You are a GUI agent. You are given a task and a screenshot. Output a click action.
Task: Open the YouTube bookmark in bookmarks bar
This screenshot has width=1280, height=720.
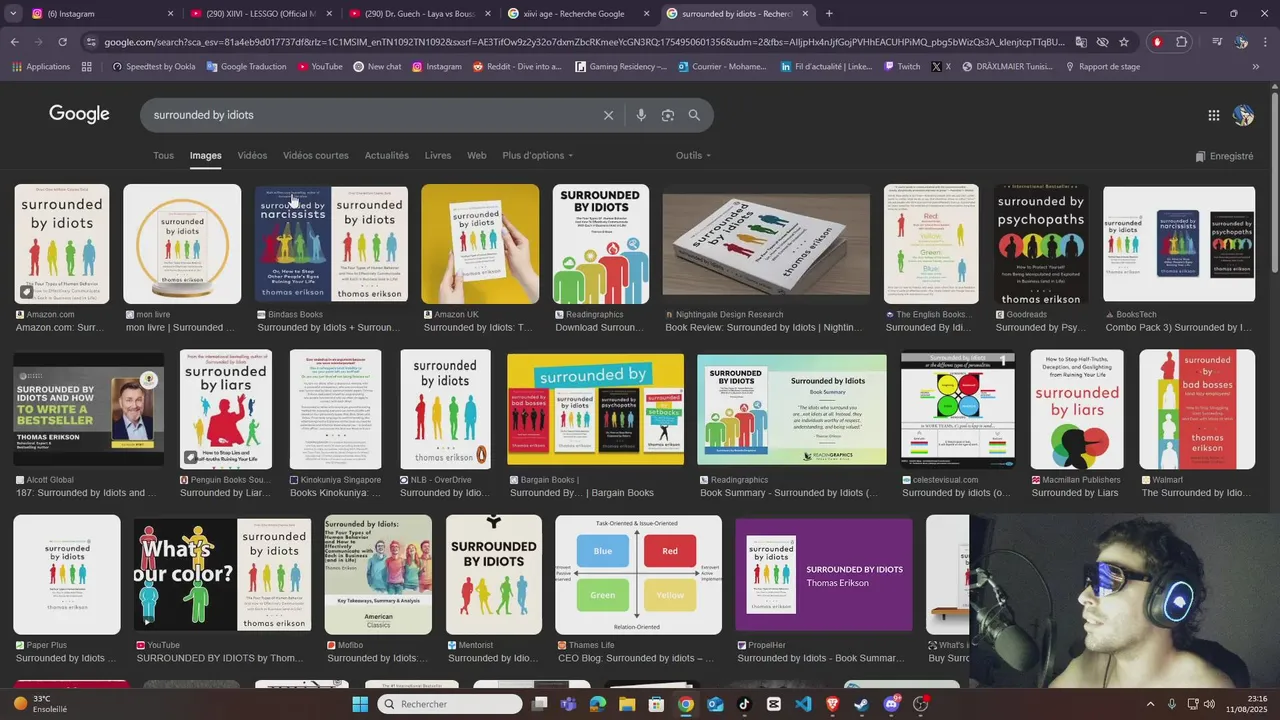tap(320, 67)
